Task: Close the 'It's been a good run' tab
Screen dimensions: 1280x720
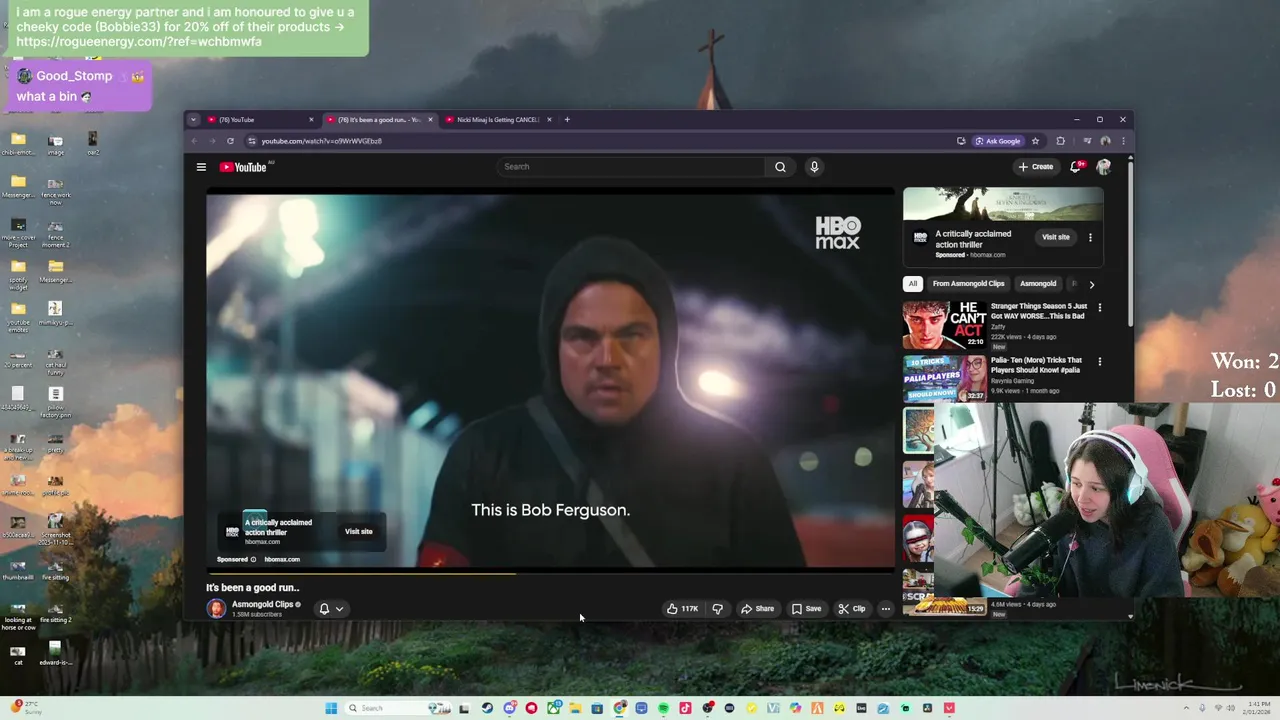Action: tap(430, 120)
